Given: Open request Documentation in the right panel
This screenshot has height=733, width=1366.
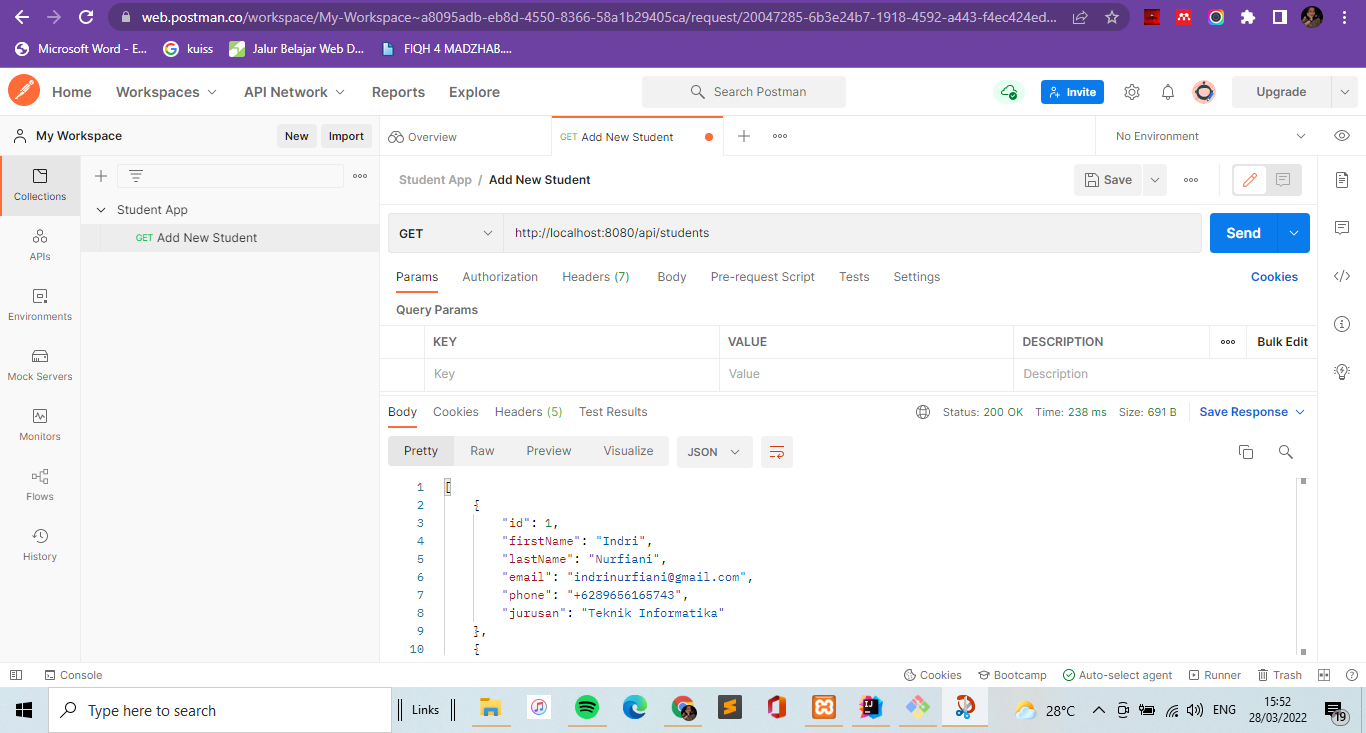Looking at the screenshot, I should [x=1342, y=180].
